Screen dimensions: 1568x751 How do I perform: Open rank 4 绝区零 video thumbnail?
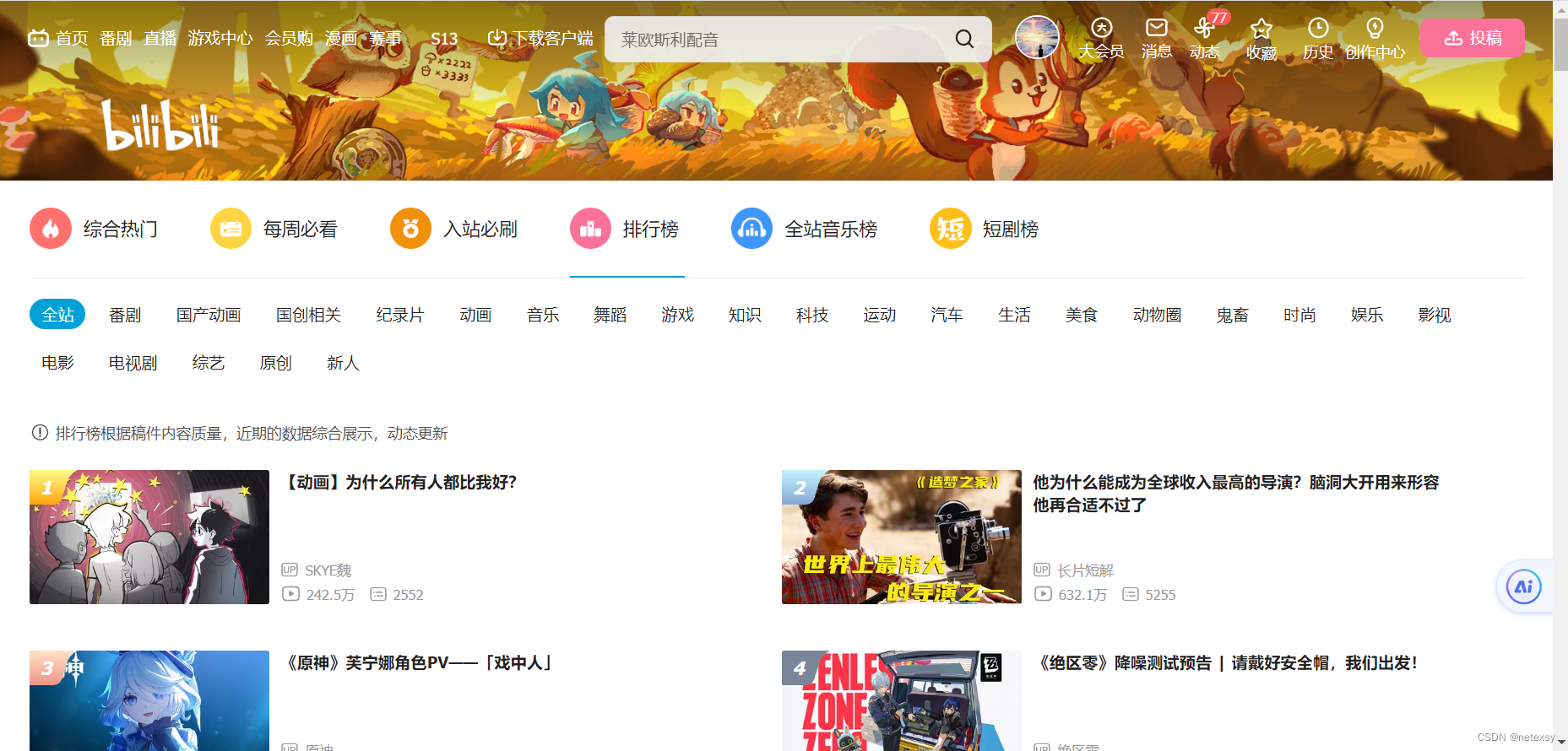902,700
